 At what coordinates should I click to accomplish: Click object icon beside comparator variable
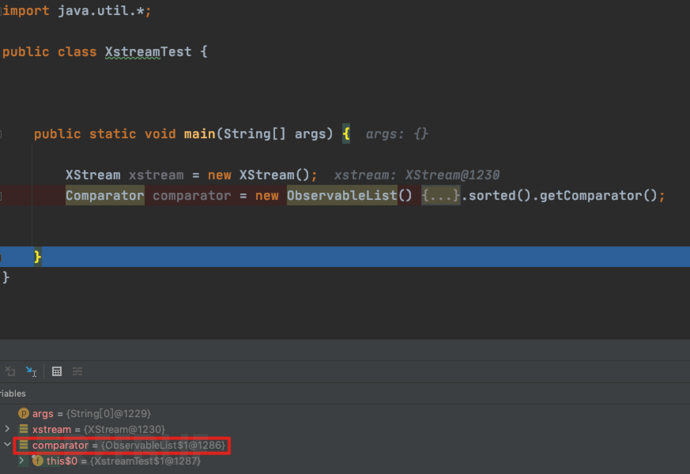(24, 445)
